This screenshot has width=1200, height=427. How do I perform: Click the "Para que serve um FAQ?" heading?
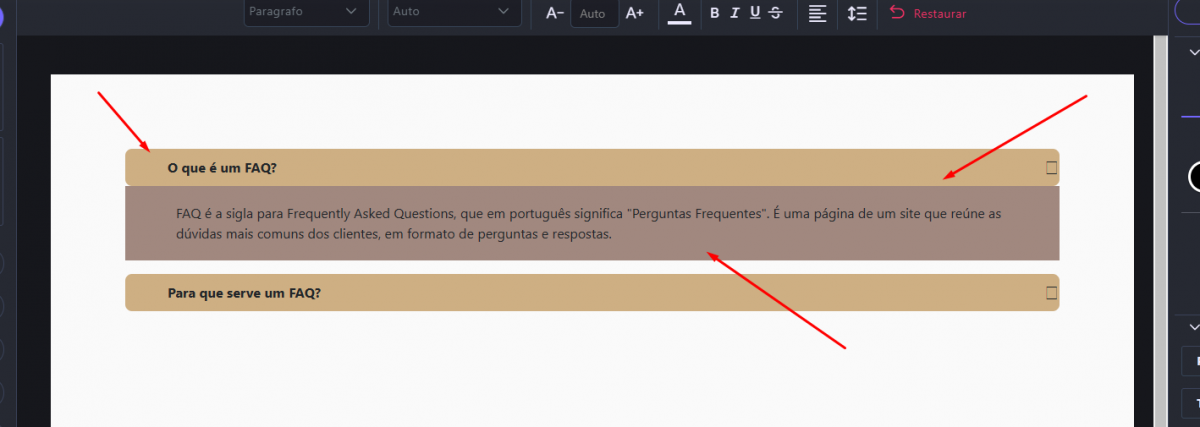click(x=244, y=293)
